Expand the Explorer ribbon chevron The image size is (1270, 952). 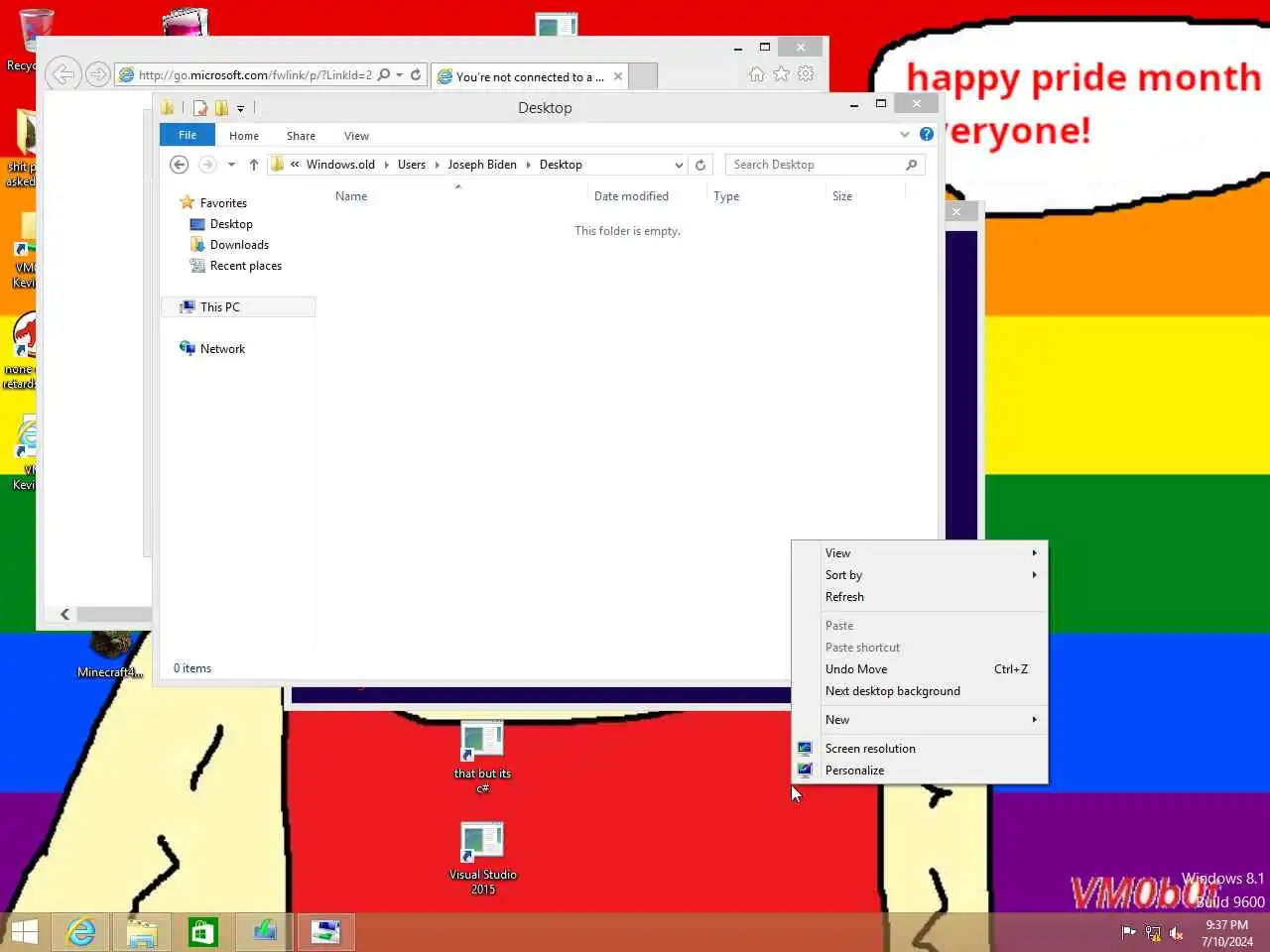tap(904, 134)
